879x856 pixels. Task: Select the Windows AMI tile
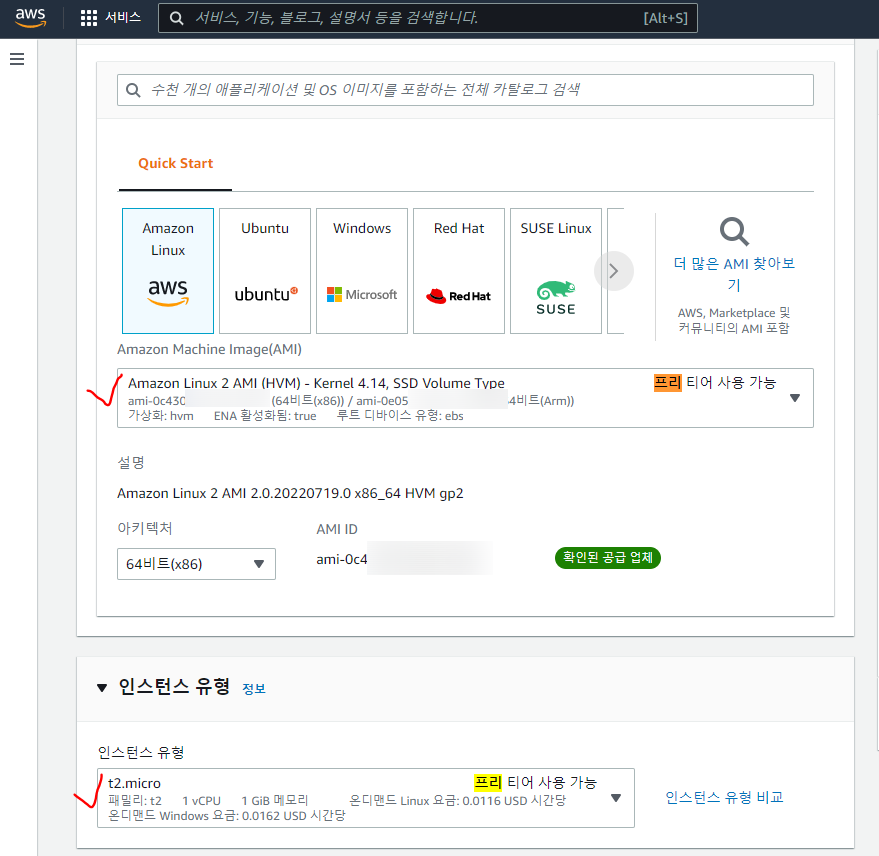pos(362,271)
